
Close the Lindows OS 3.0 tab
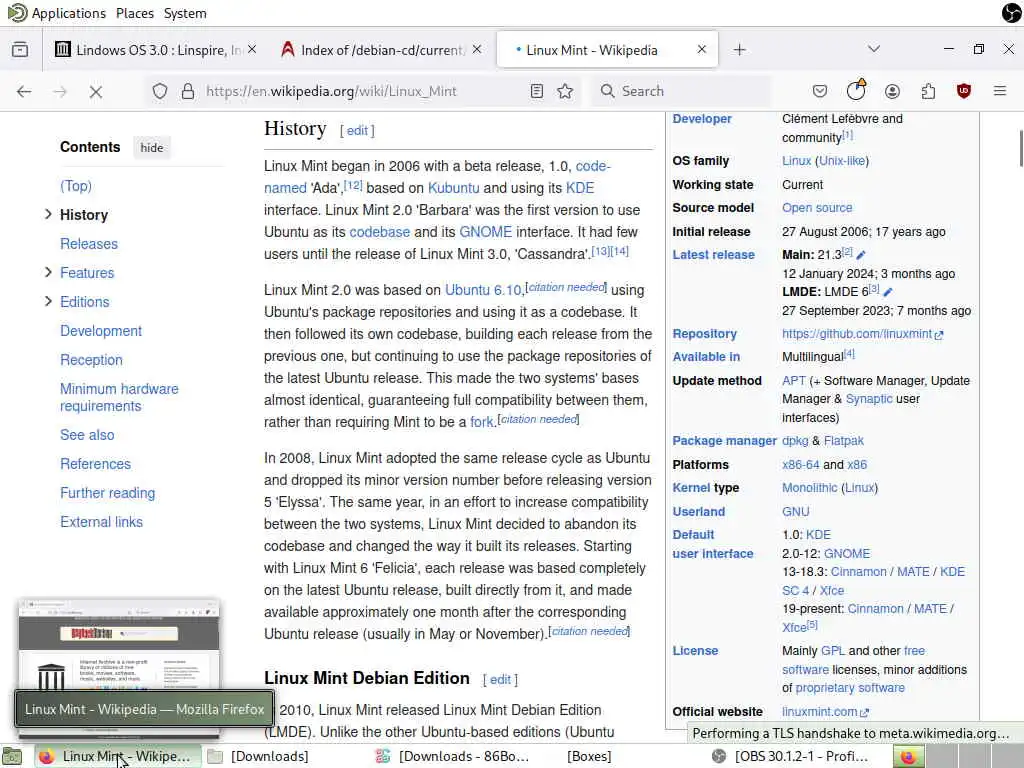pyautogui.click(x=252, y=49)
